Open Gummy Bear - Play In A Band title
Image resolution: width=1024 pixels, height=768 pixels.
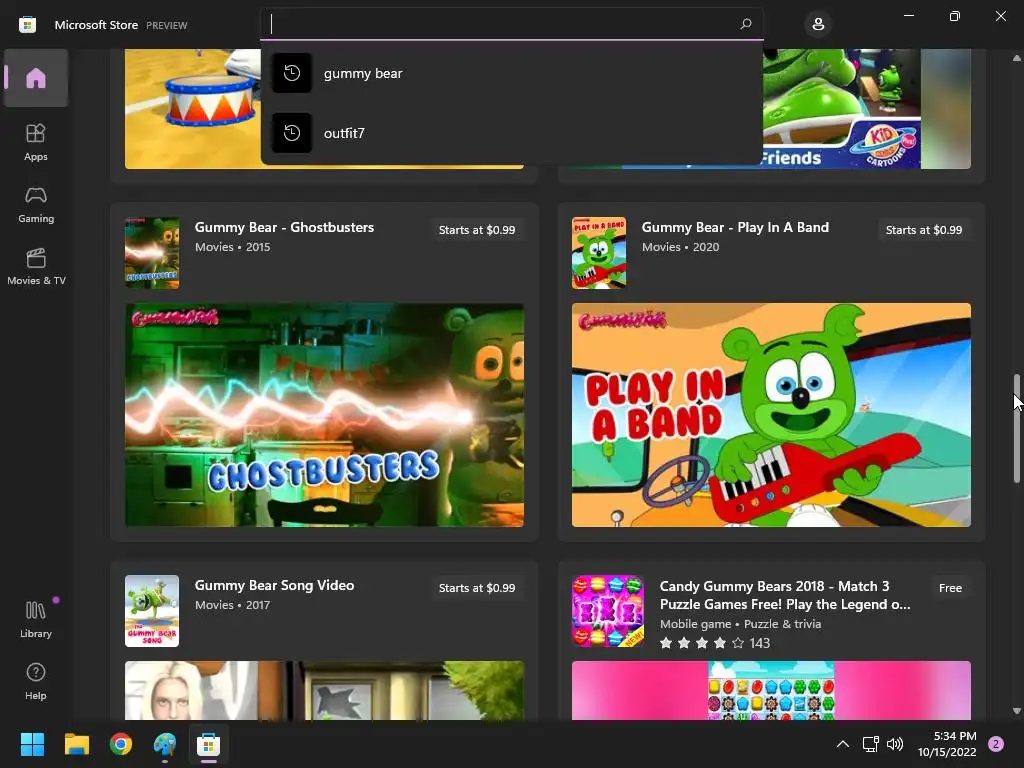(x=735, y=227)
